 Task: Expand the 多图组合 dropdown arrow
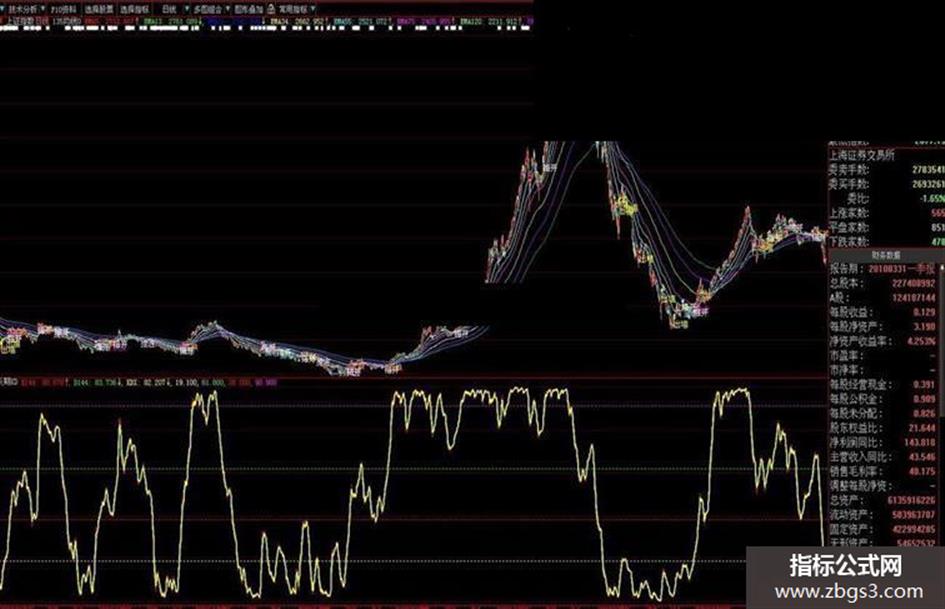tap(228, 9)
